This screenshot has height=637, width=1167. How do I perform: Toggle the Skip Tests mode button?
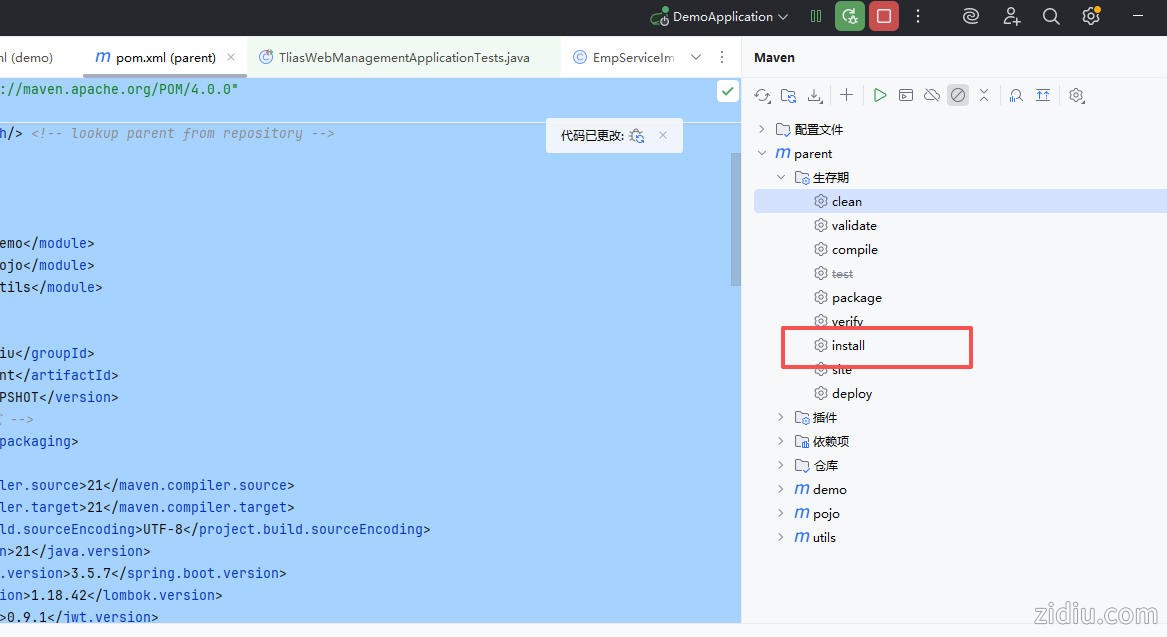pyautogui.click(x=958, y=95)
